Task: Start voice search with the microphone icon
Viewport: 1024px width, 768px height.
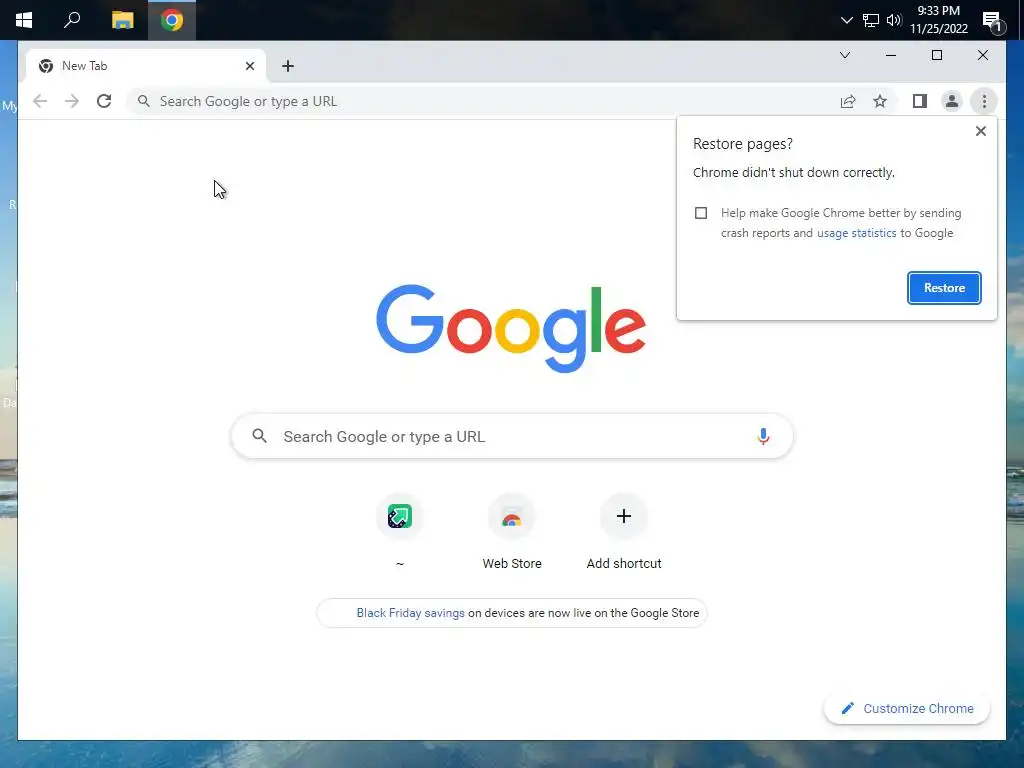Action: click(x=763, y=436)
